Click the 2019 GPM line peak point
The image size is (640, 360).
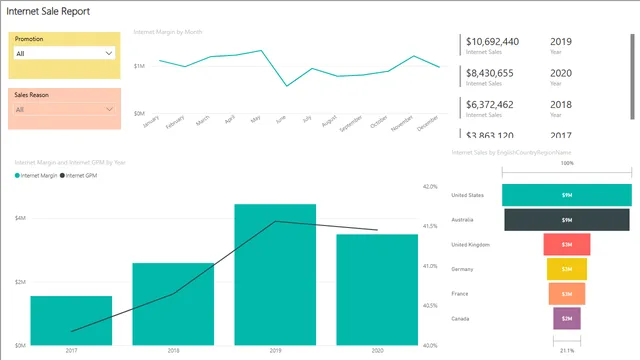tap(275, 221)
